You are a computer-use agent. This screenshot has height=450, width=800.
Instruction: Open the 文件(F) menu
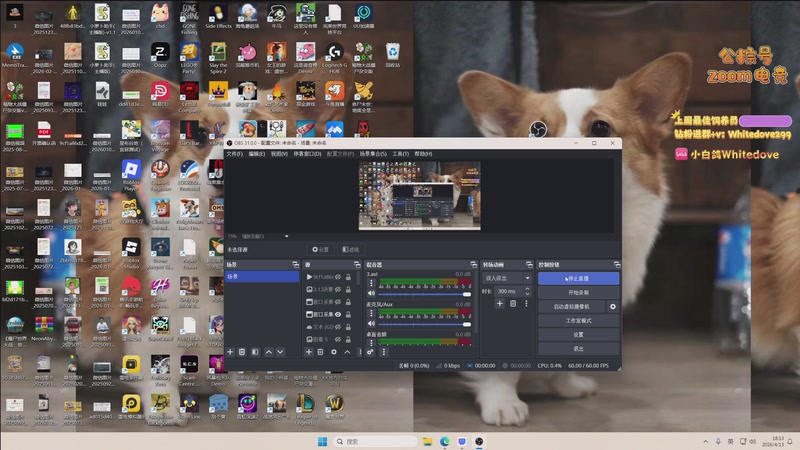coord(234,154)
